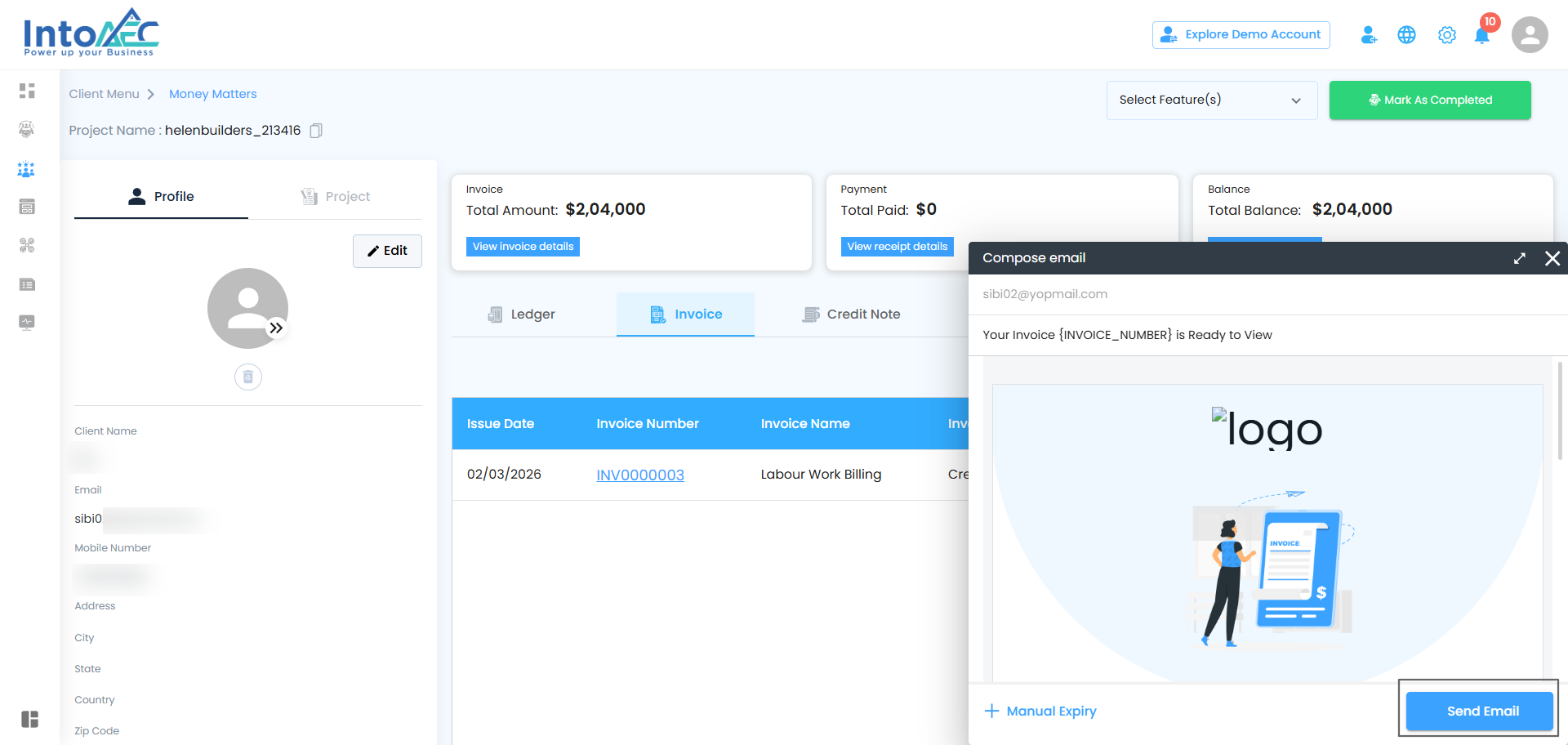Open the Ledger tab

click(521, 315)
